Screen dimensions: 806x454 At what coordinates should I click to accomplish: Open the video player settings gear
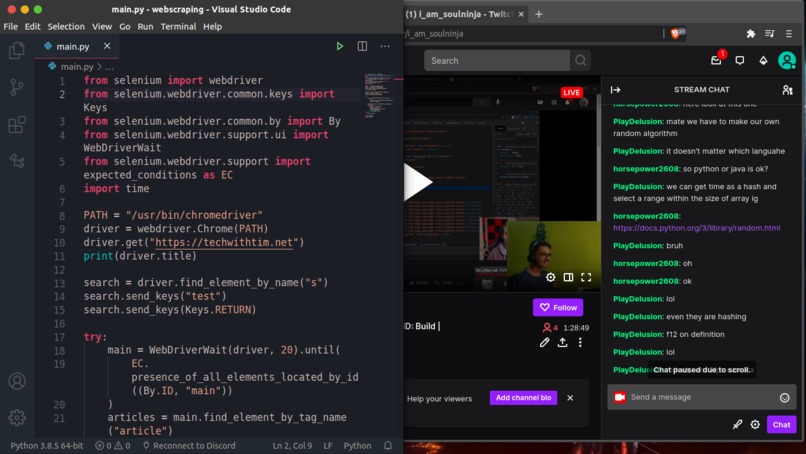tap(551, 278)
